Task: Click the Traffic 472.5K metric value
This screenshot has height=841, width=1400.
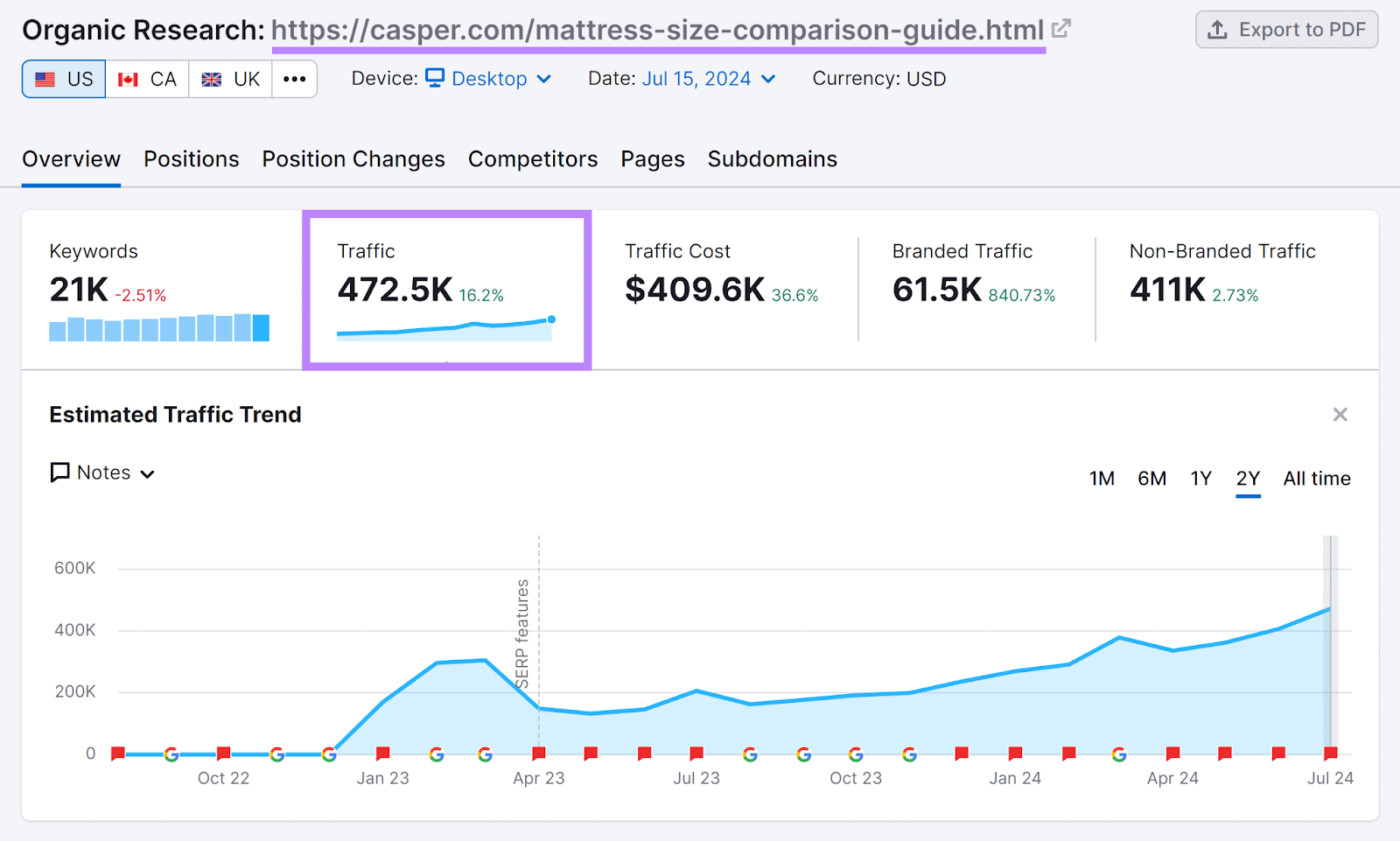Action: pyautogui.click(x=395, y=290)
